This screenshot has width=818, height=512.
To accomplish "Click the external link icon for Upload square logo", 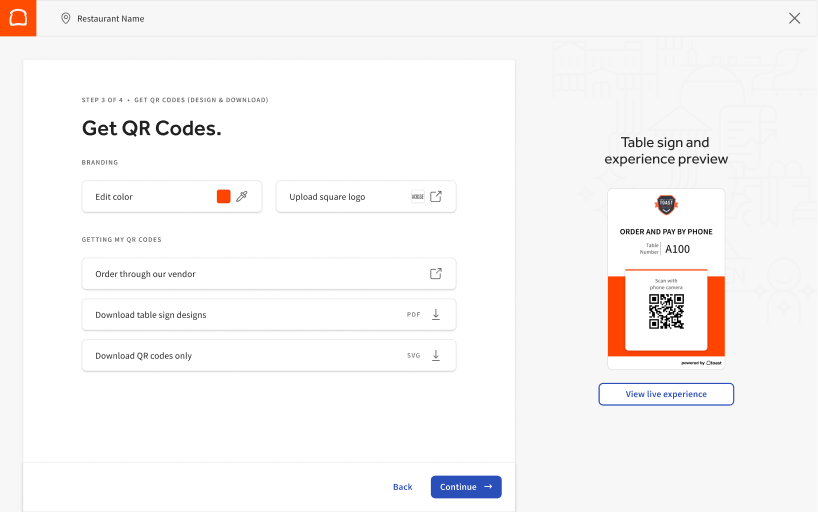I will coord(436,197).
